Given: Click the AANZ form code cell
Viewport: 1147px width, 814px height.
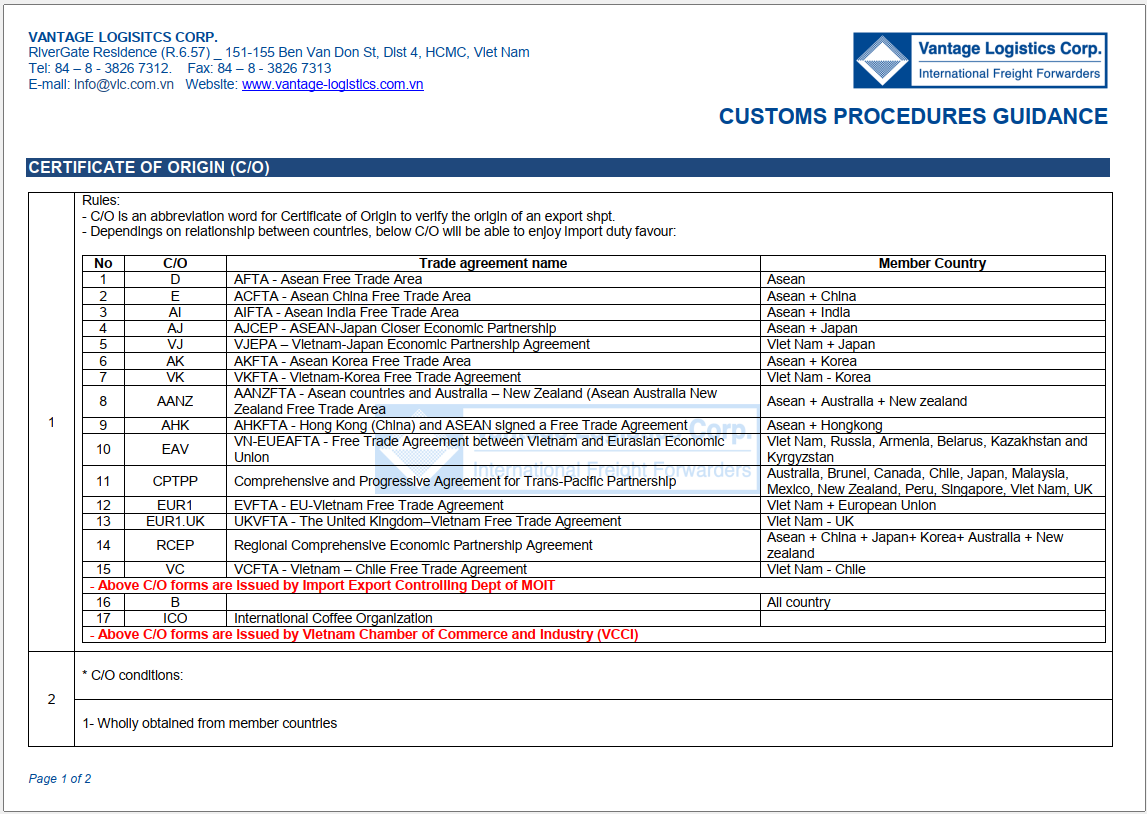Looking at the screenshot, I should click(175, 401).
